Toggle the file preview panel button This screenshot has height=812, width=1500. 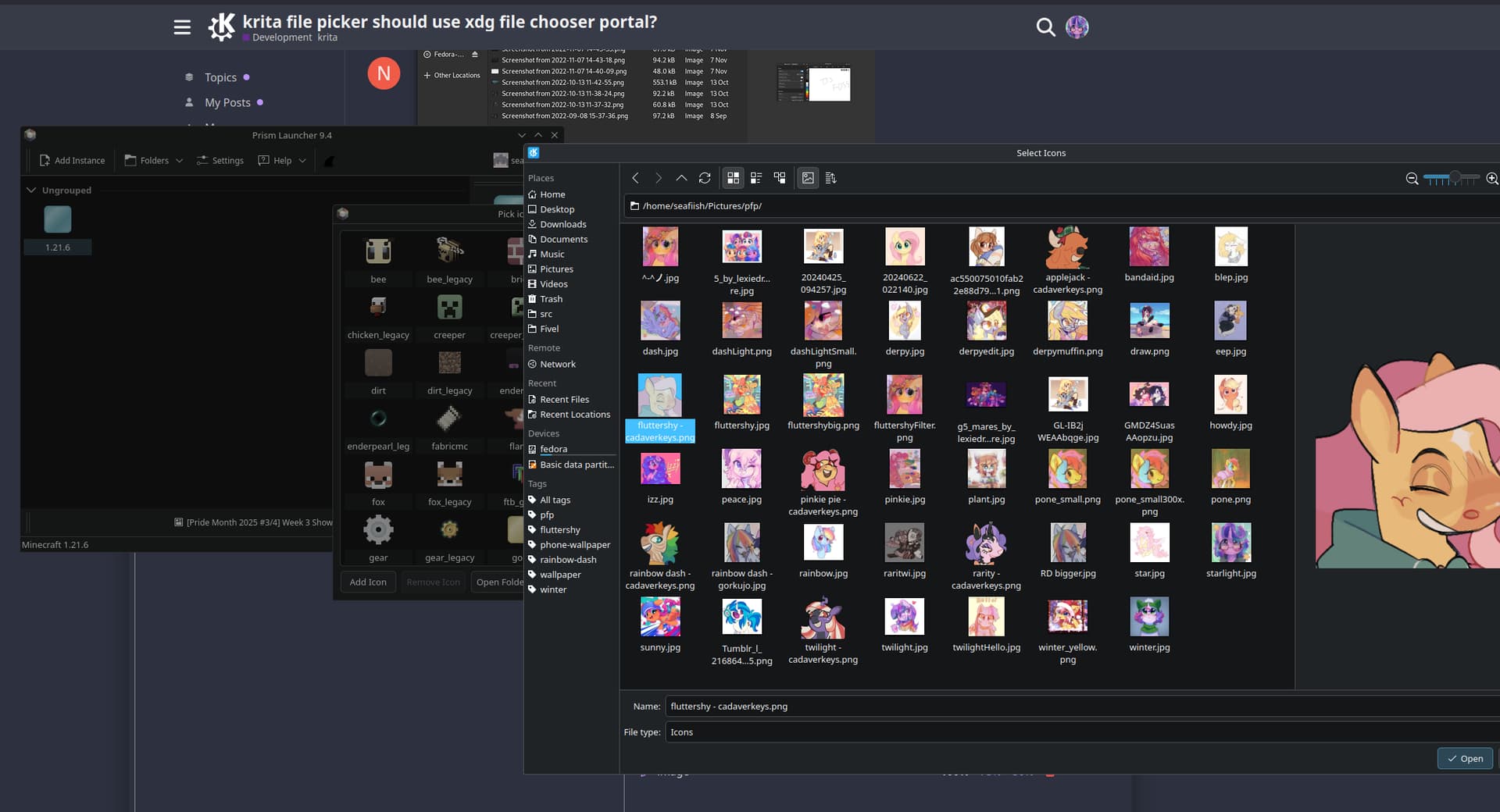(808, 178)
